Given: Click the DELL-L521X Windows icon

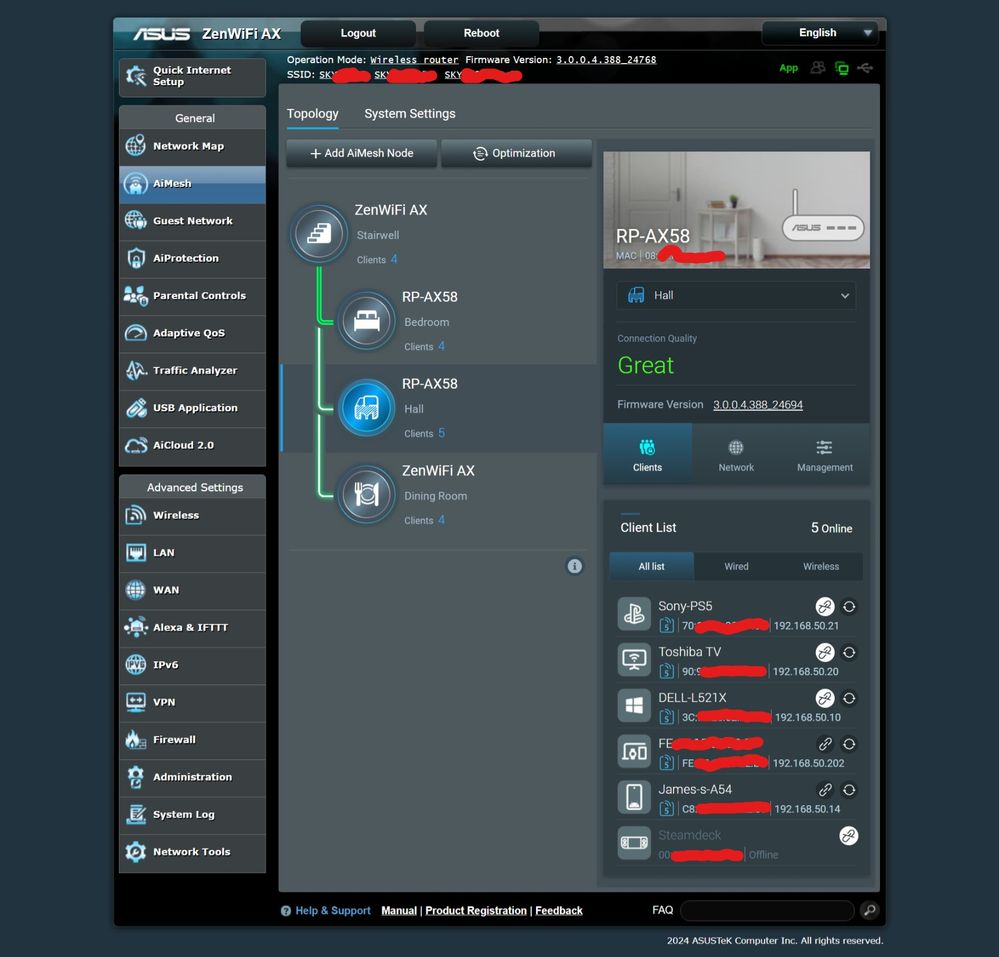Looking at the screenshot, I should (x=634, y=706).
